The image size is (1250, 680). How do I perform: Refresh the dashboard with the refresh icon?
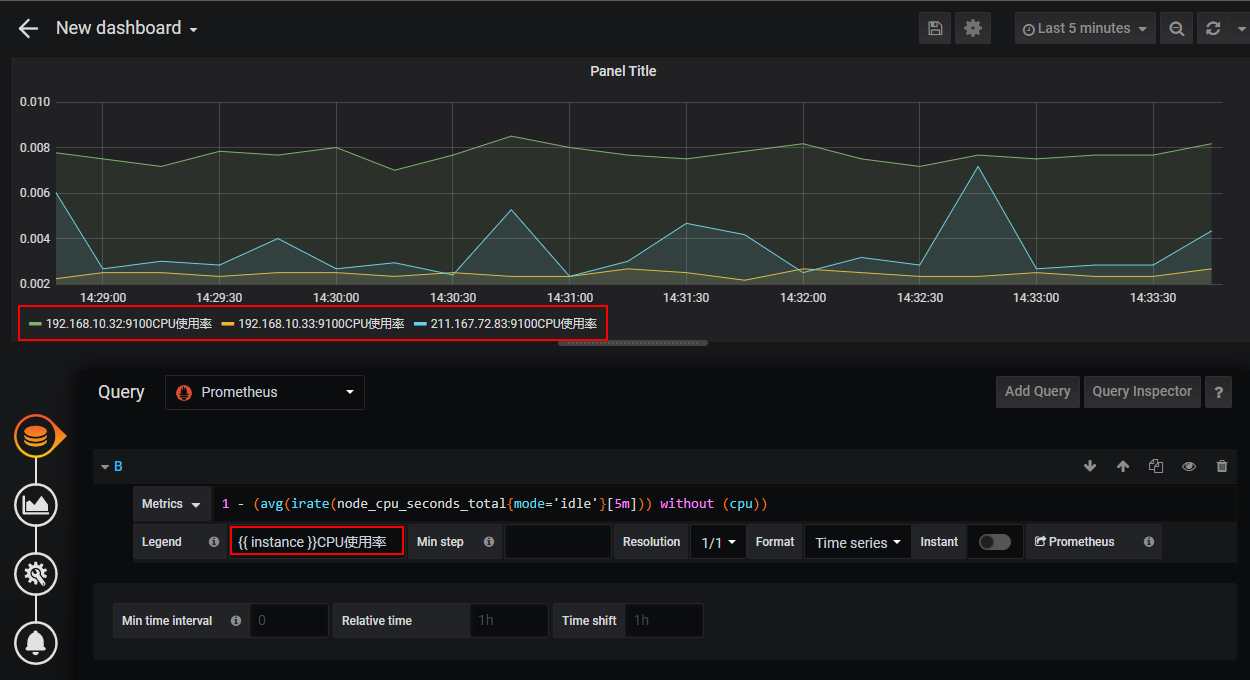click(x=1213, y=28)
